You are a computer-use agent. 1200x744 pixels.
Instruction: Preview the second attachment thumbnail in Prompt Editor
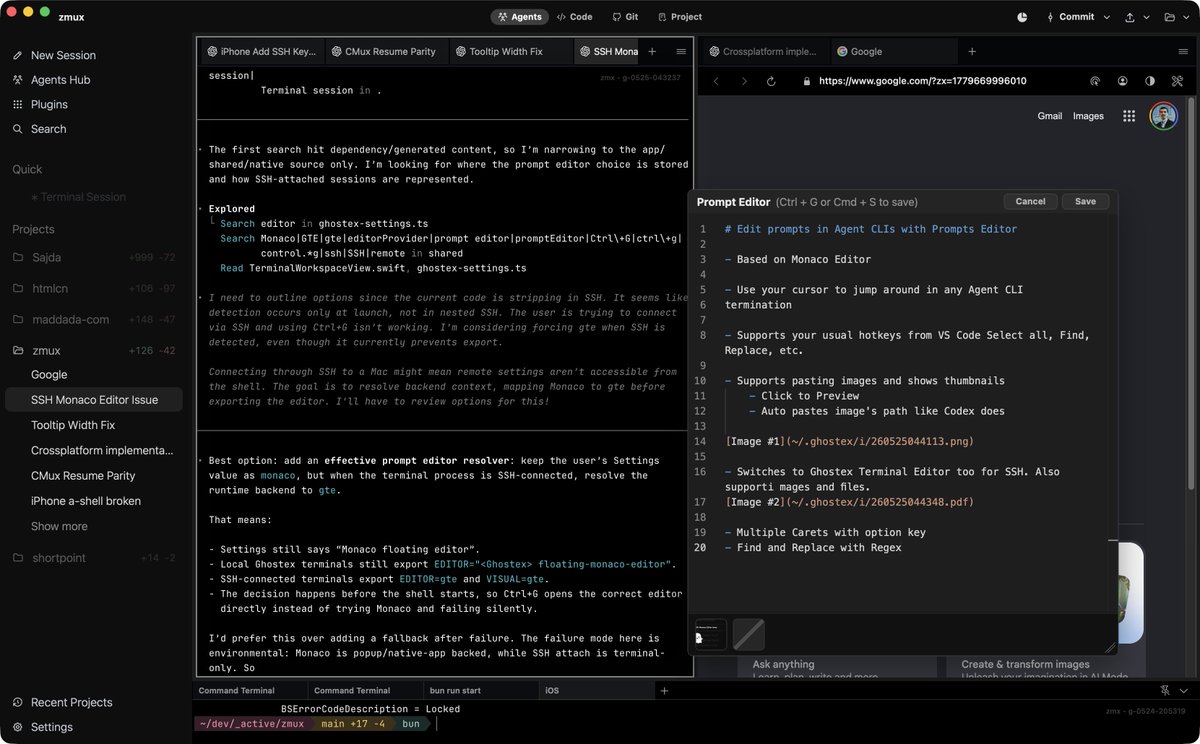point(749,634)
